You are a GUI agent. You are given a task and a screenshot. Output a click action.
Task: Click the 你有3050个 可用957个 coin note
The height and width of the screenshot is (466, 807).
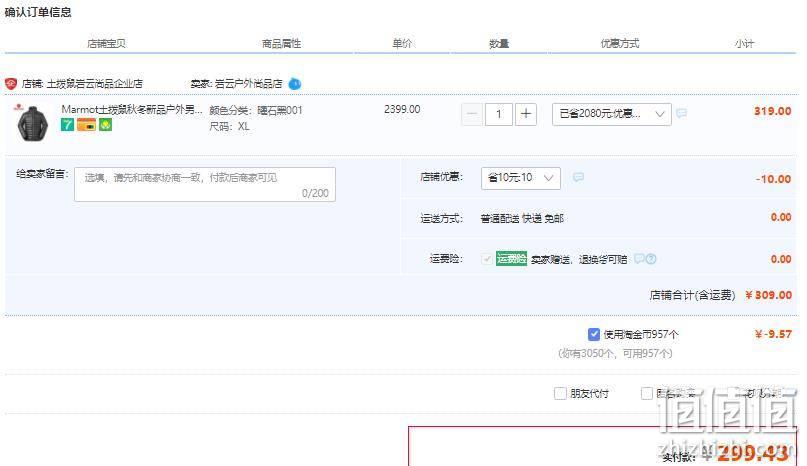616,353
